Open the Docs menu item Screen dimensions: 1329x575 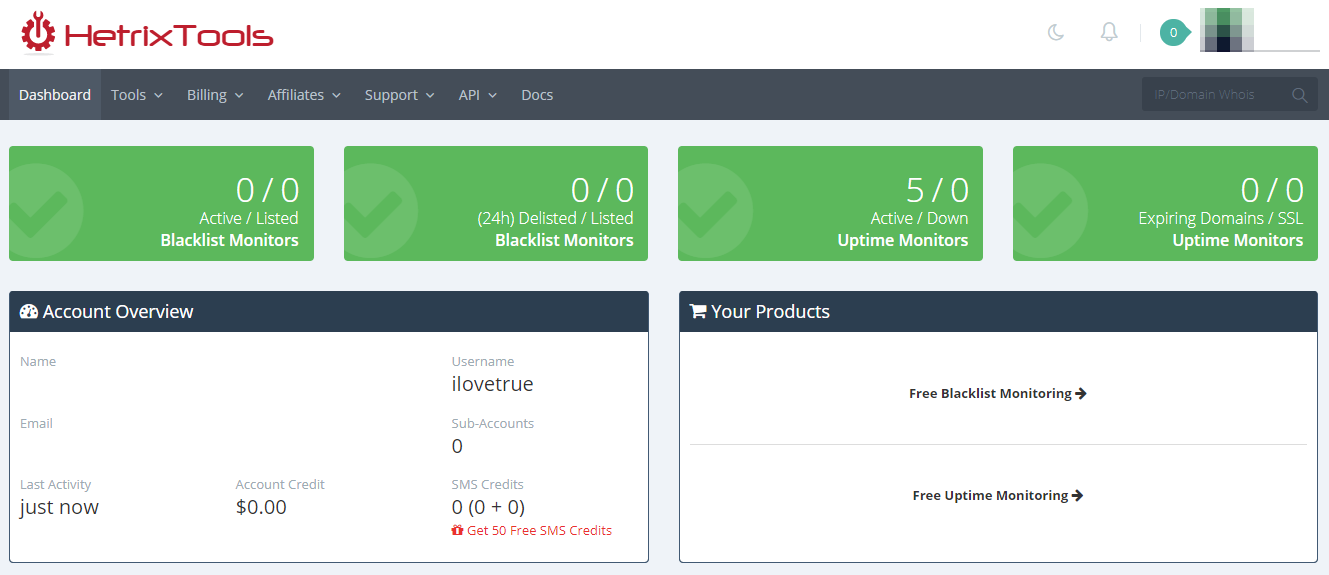(537, 95)
